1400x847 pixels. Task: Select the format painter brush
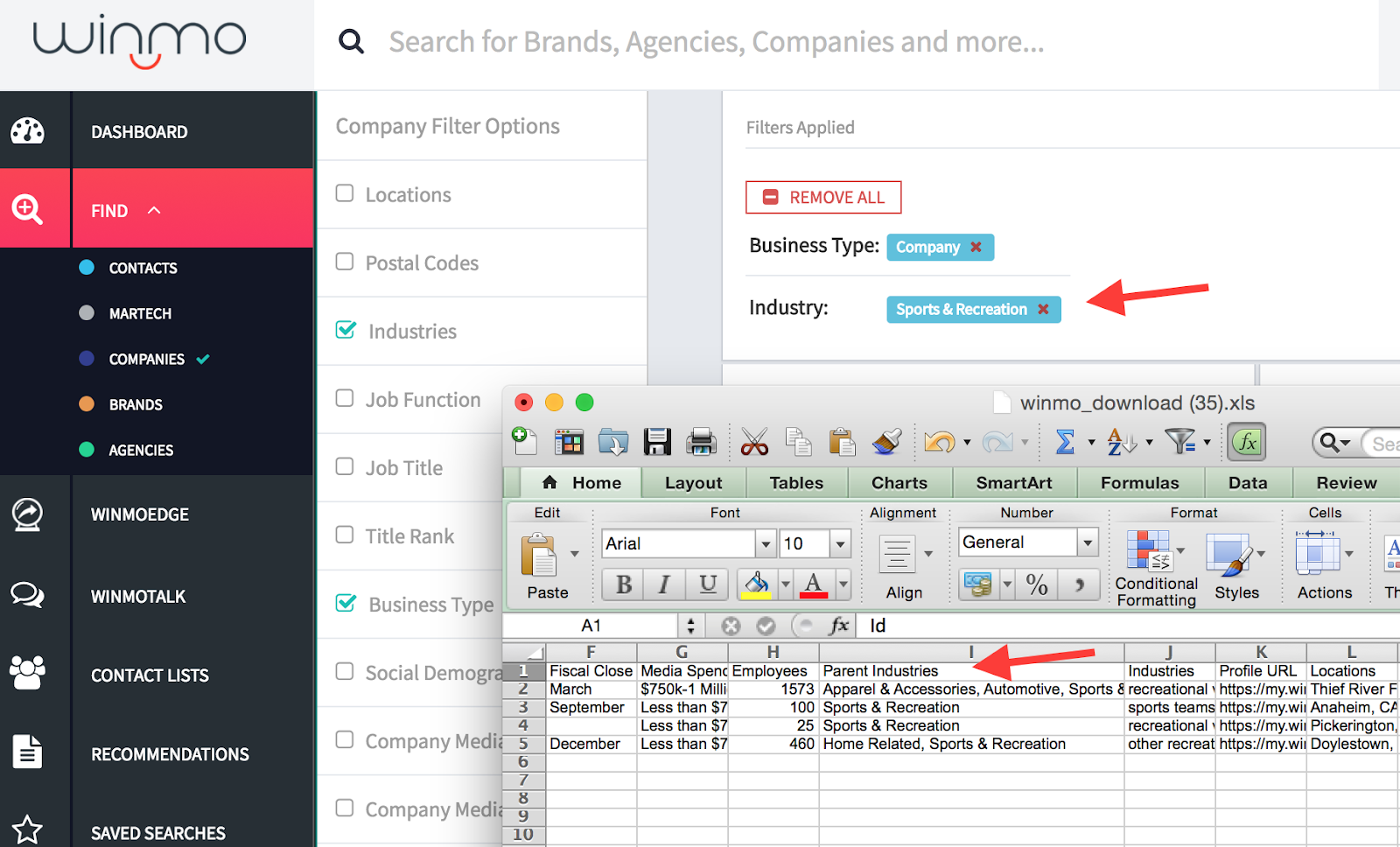pos(887,442)
